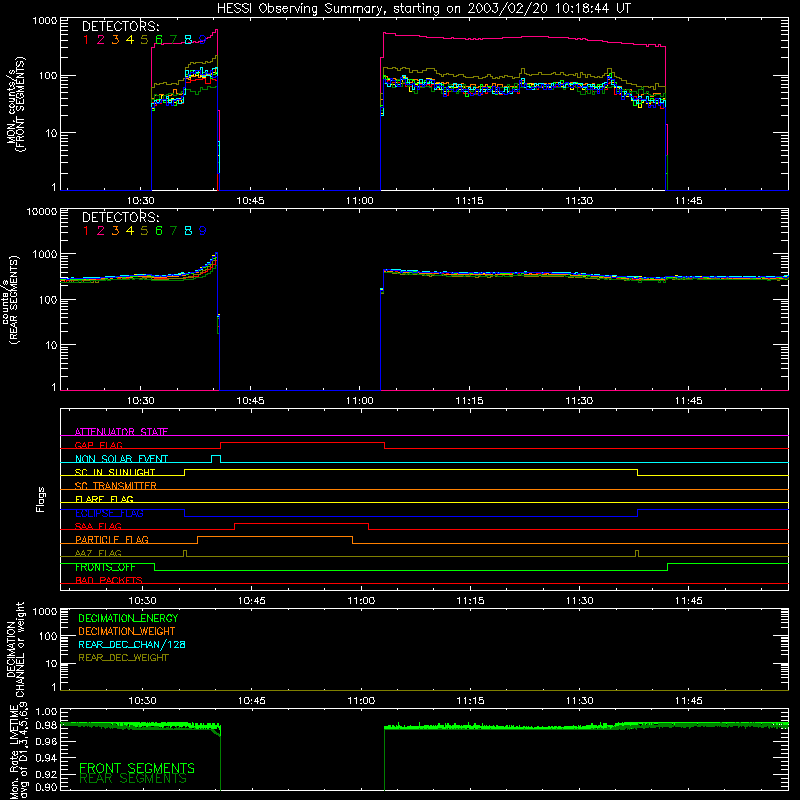Click the NON_SOLAR_EVENT flag label
Viewport: 800px width, 800px height.
coord(121,459)
